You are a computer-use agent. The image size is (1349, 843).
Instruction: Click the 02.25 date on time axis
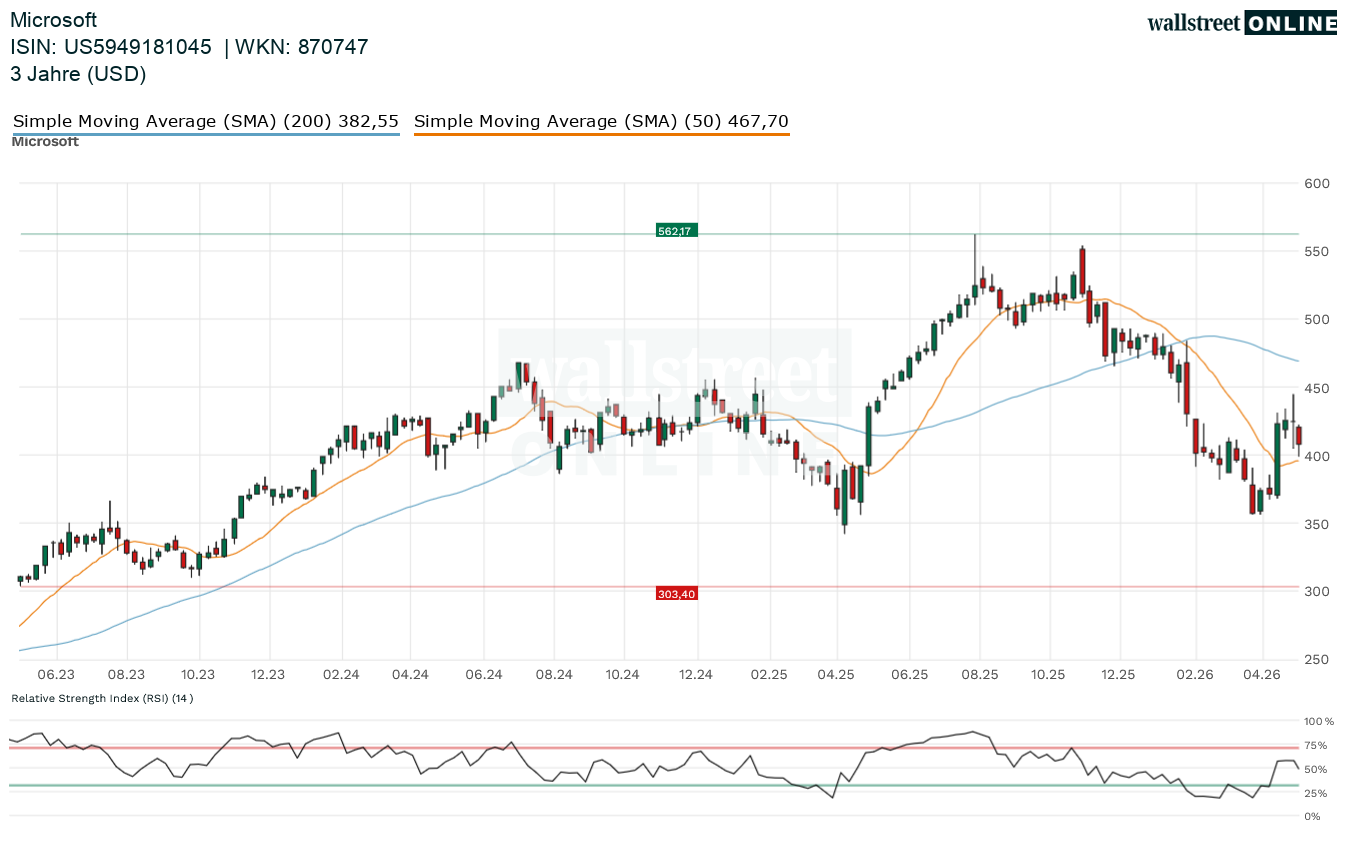pyautogui.click(x=769, y=675)
